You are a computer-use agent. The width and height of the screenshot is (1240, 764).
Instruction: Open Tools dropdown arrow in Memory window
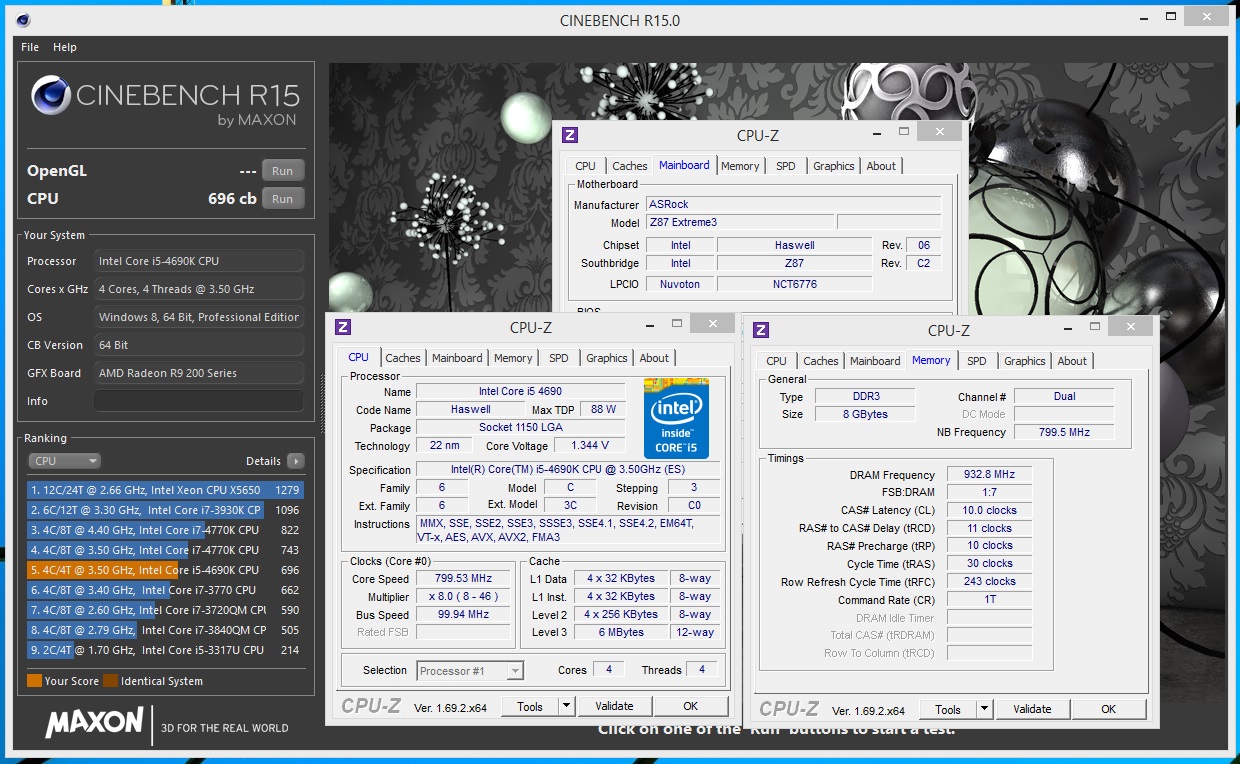(984, 709)
